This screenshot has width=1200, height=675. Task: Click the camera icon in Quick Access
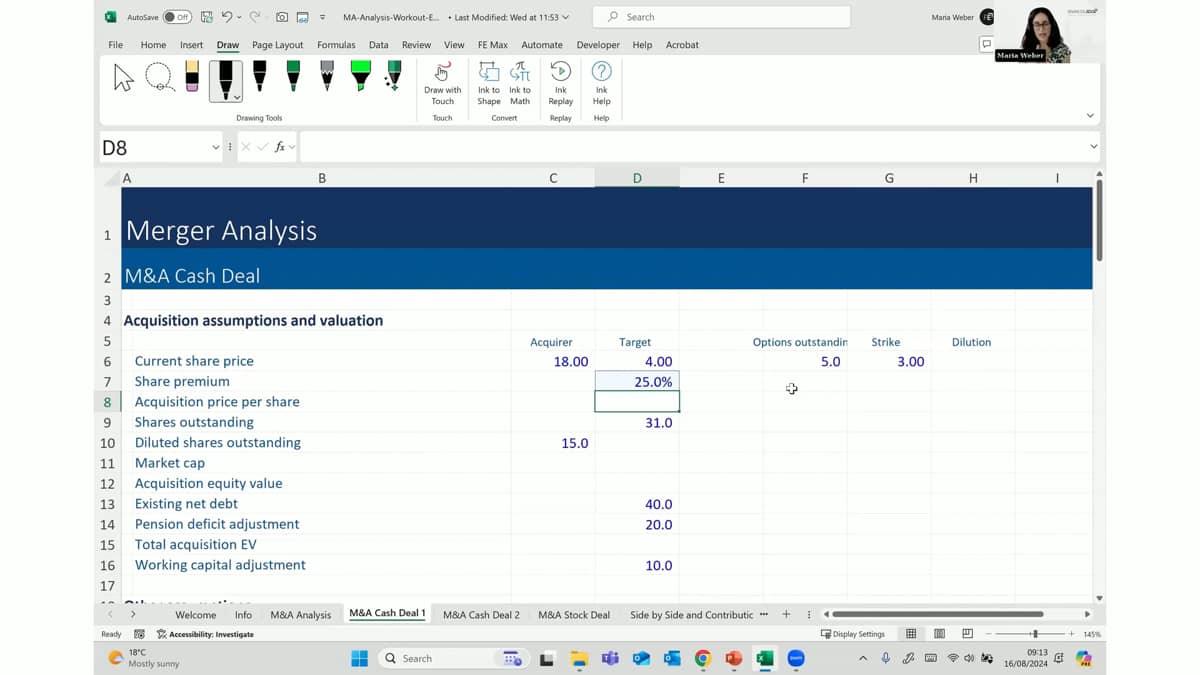click(x=282, y=17)
